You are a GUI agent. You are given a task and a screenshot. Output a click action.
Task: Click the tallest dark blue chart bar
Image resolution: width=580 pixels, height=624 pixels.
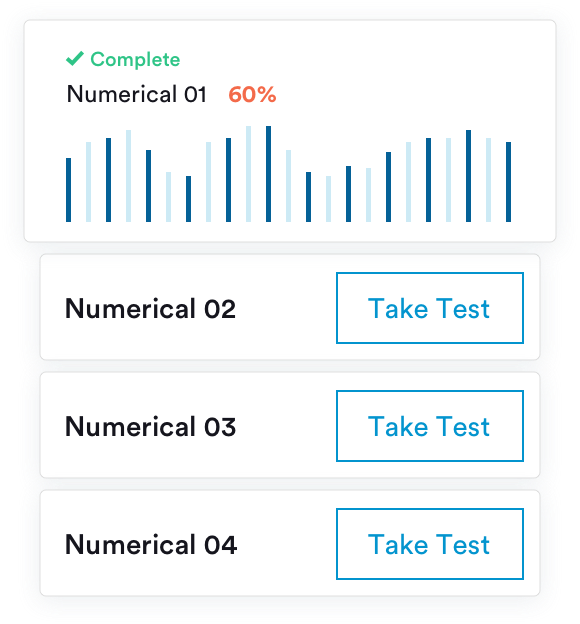tap(268, 174)
